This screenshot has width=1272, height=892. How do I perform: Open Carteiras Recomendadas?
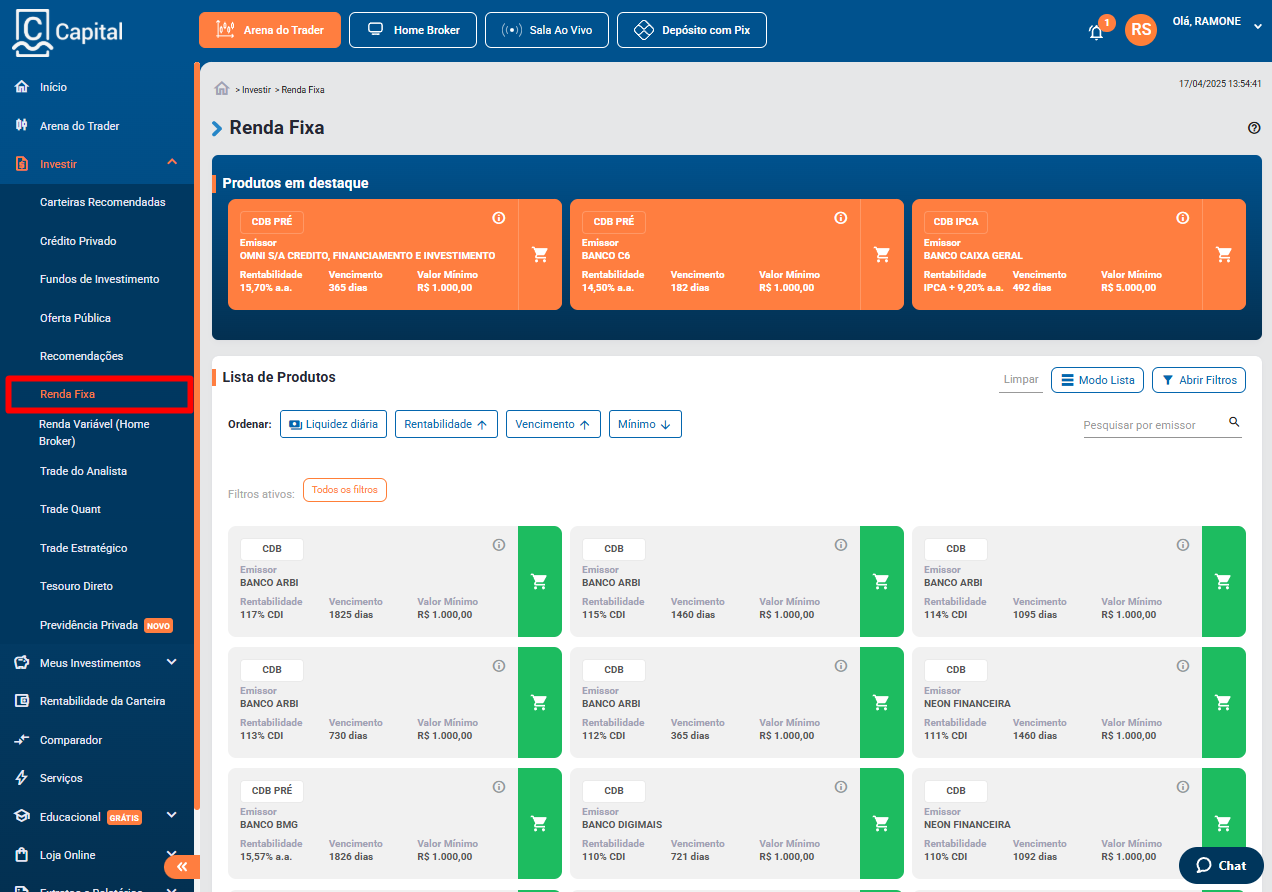[x=103, y=202]
